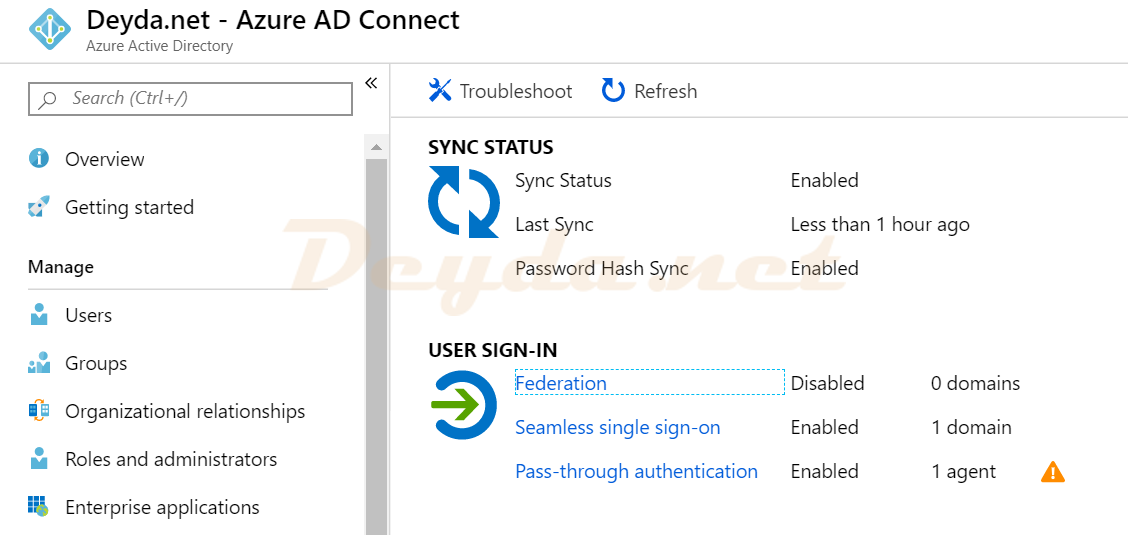The image size is (1128, 535).
Task: Click the Azure Active Directory logo icon
Action: pos(50,29)
